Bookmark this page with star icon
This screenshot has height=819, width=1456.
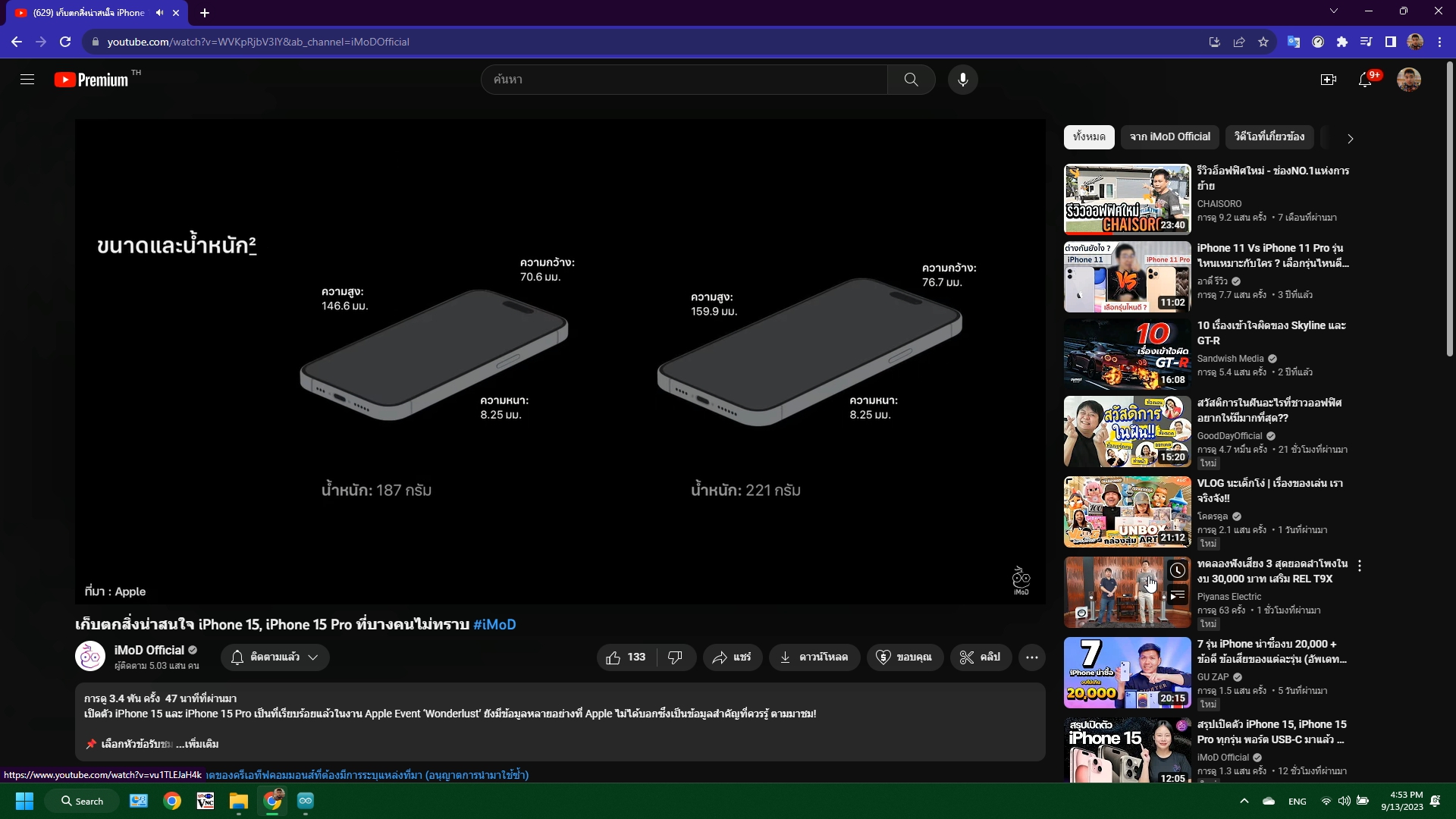point(1263,42)
